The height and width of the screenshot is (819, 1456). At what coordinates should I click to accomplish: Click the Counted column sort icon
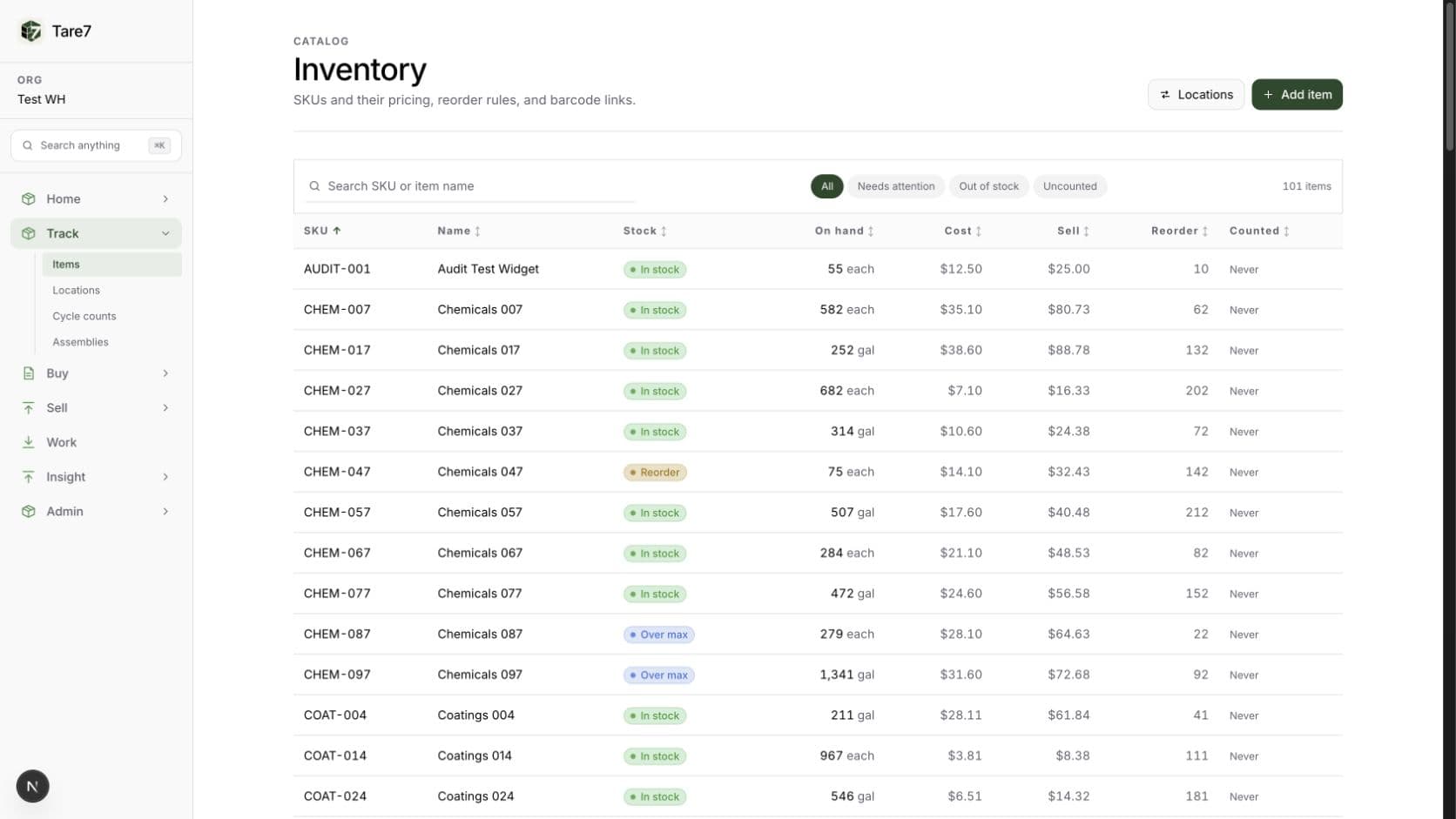1286,232
